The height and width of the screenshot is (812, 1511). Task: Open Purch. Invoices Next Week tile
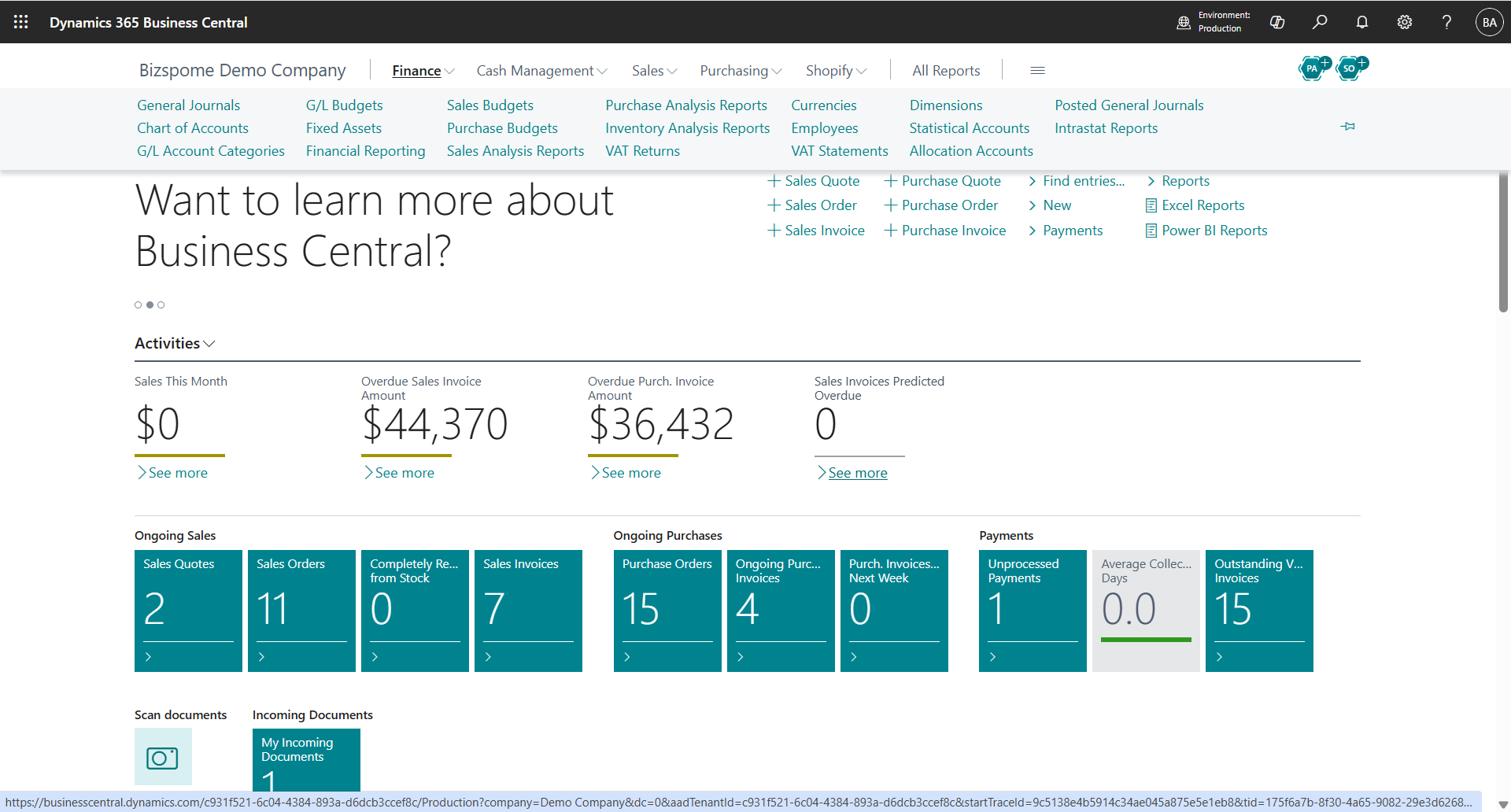pyautogui.click(x=894, y=611)
